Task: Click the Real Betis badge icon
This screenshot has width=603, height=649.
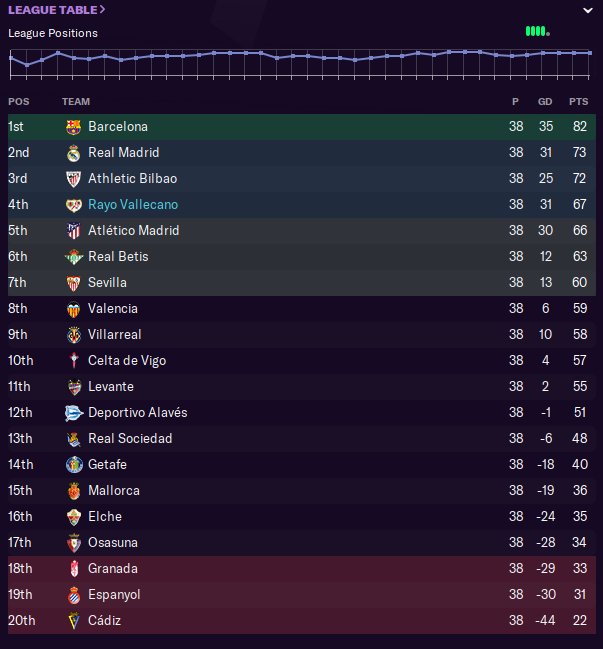Action: point(73,257)
